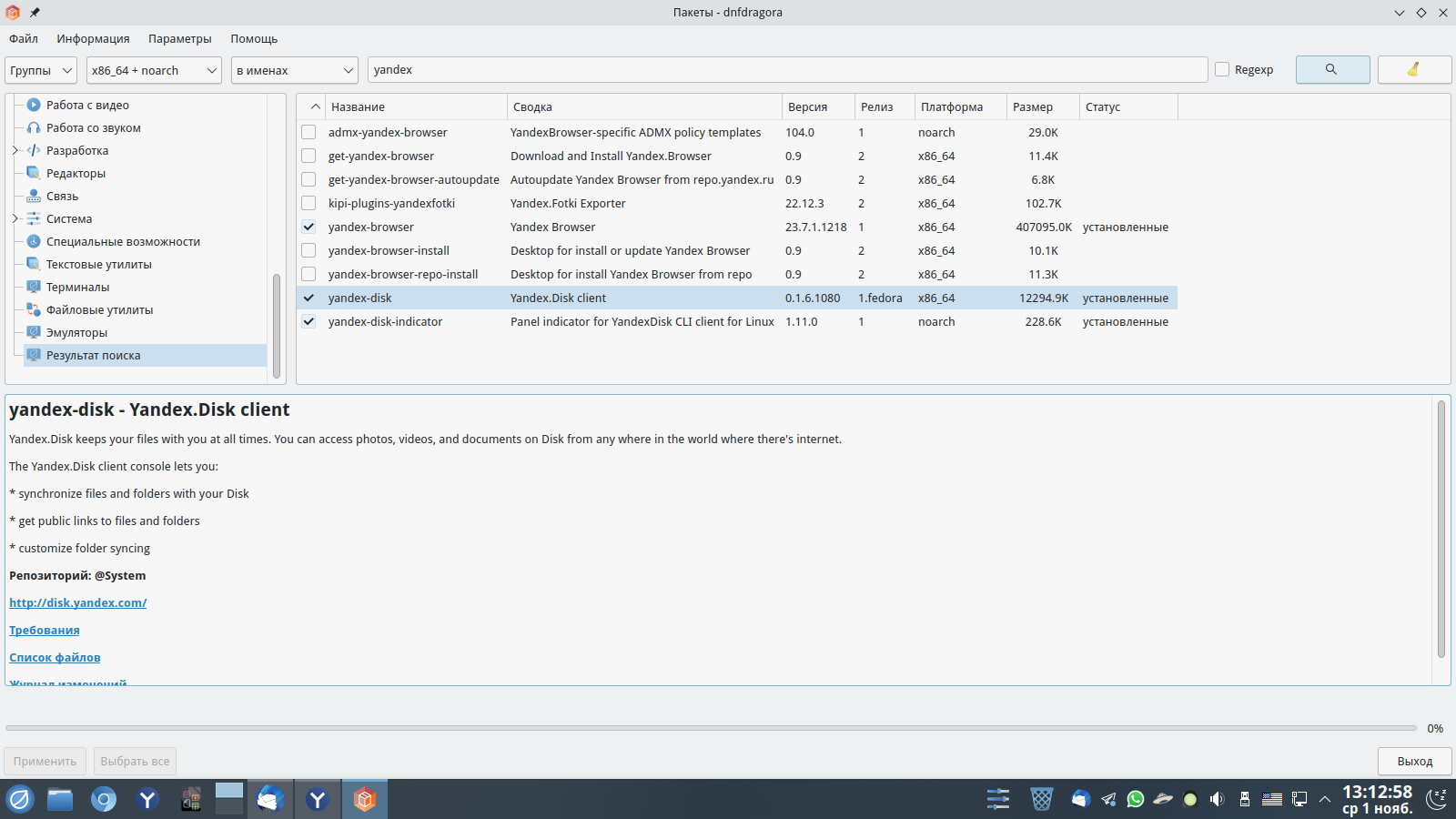Switch to the dnfdragora taskbar entry
The width and height of the screenshot is (1456, 819).
[x=365, y=799]
